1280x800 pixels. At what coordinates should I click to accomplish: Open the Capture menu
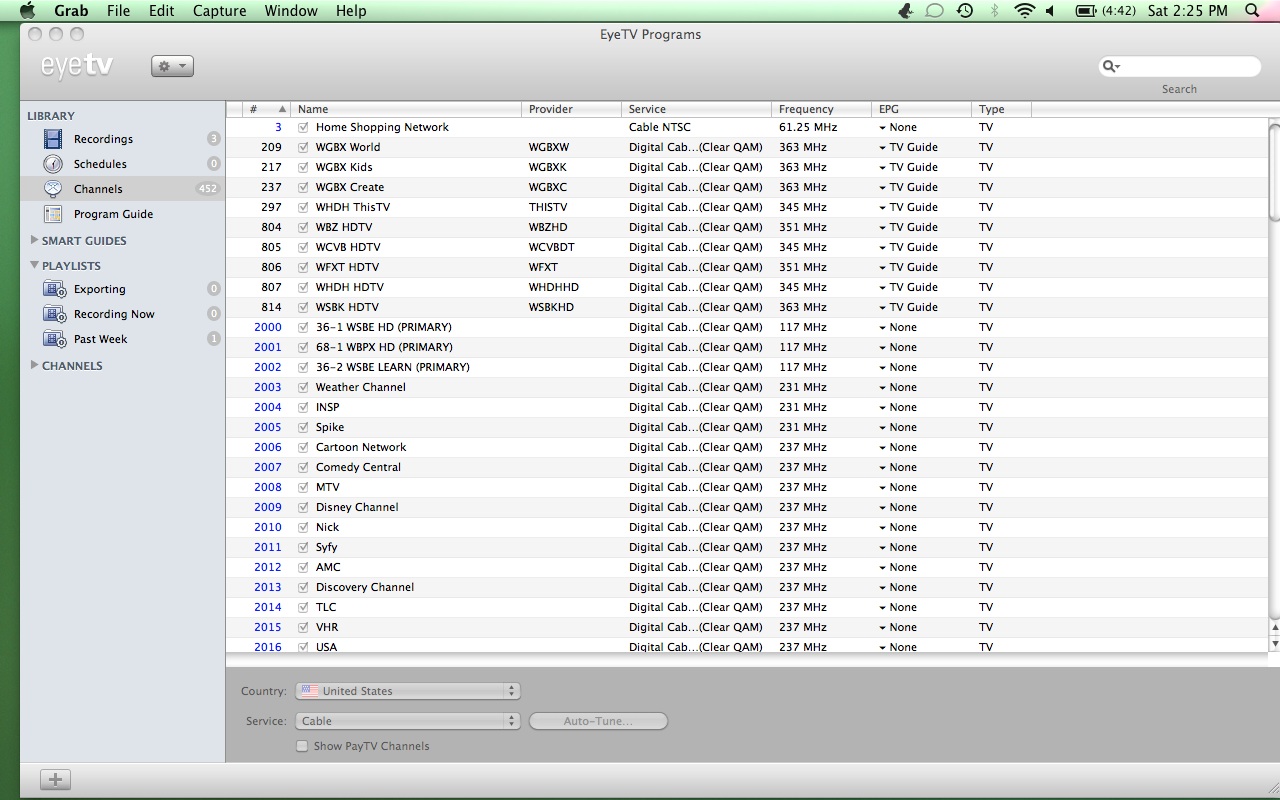pyautogui.click(x=219, y=11)
